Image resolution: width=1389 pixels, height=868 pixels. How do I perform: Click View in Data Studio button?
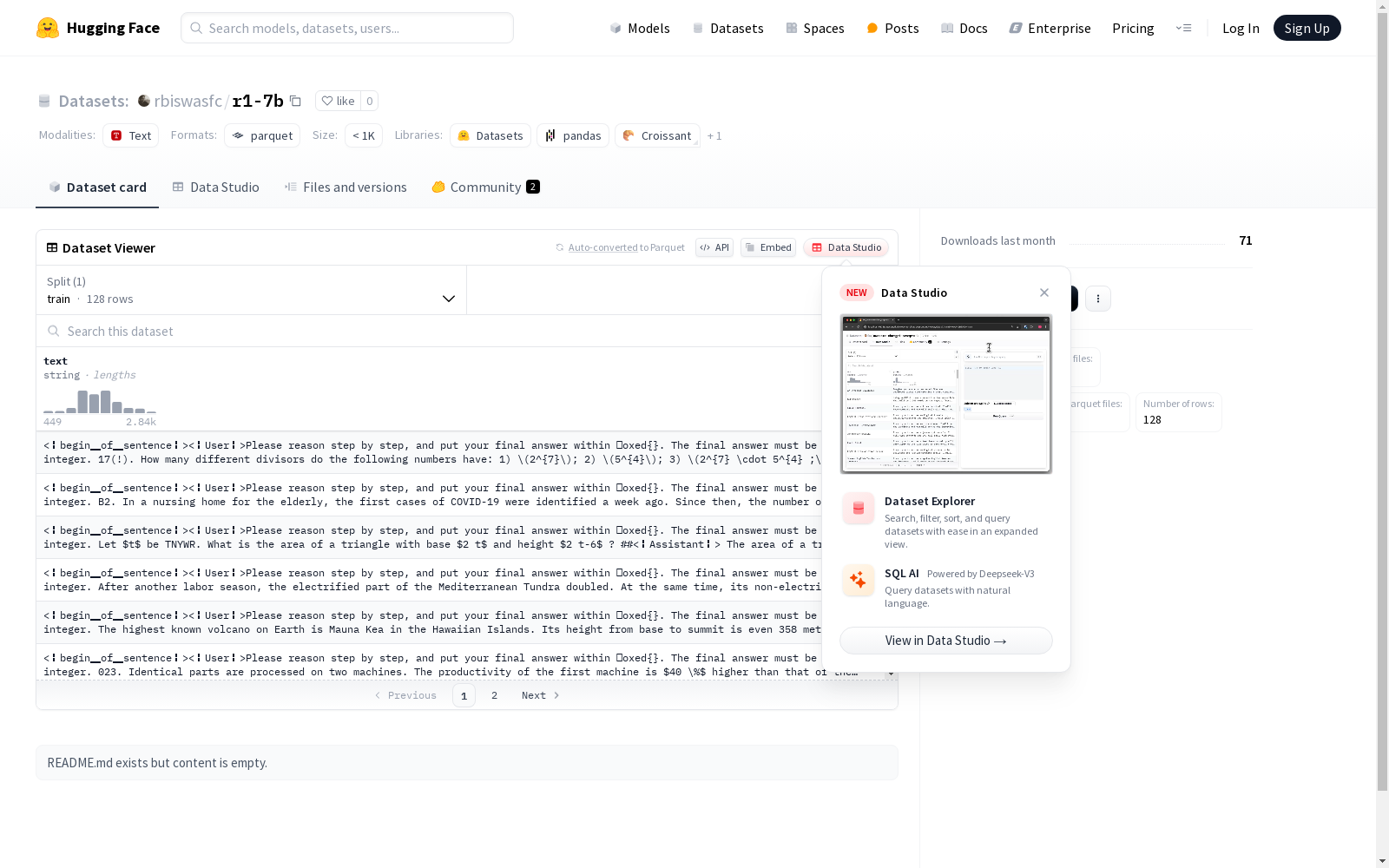(x=946, y=641)
